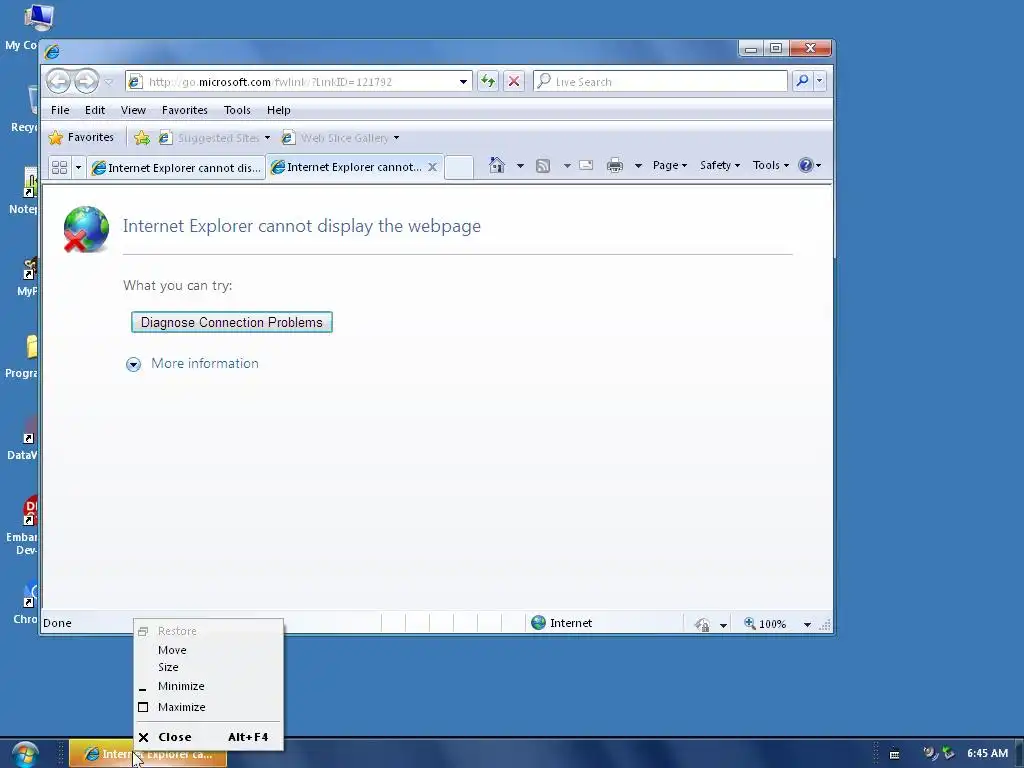The width and height of the screenshot is (1024, 768).
Task: Click the Protected Mode lock icon in status bar
Action: click(703, 624)
